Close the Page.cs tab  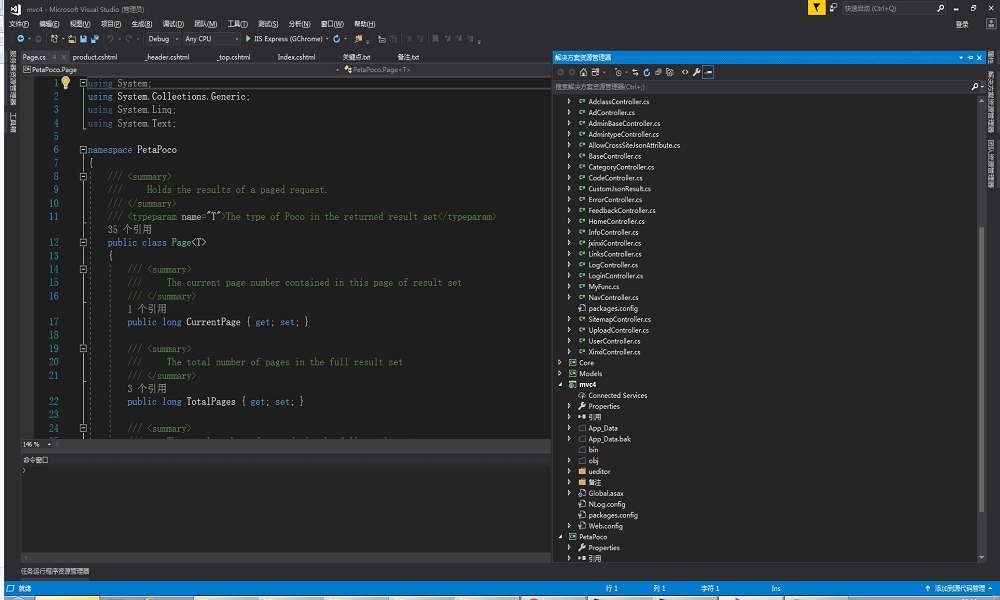tap(63, 57)
